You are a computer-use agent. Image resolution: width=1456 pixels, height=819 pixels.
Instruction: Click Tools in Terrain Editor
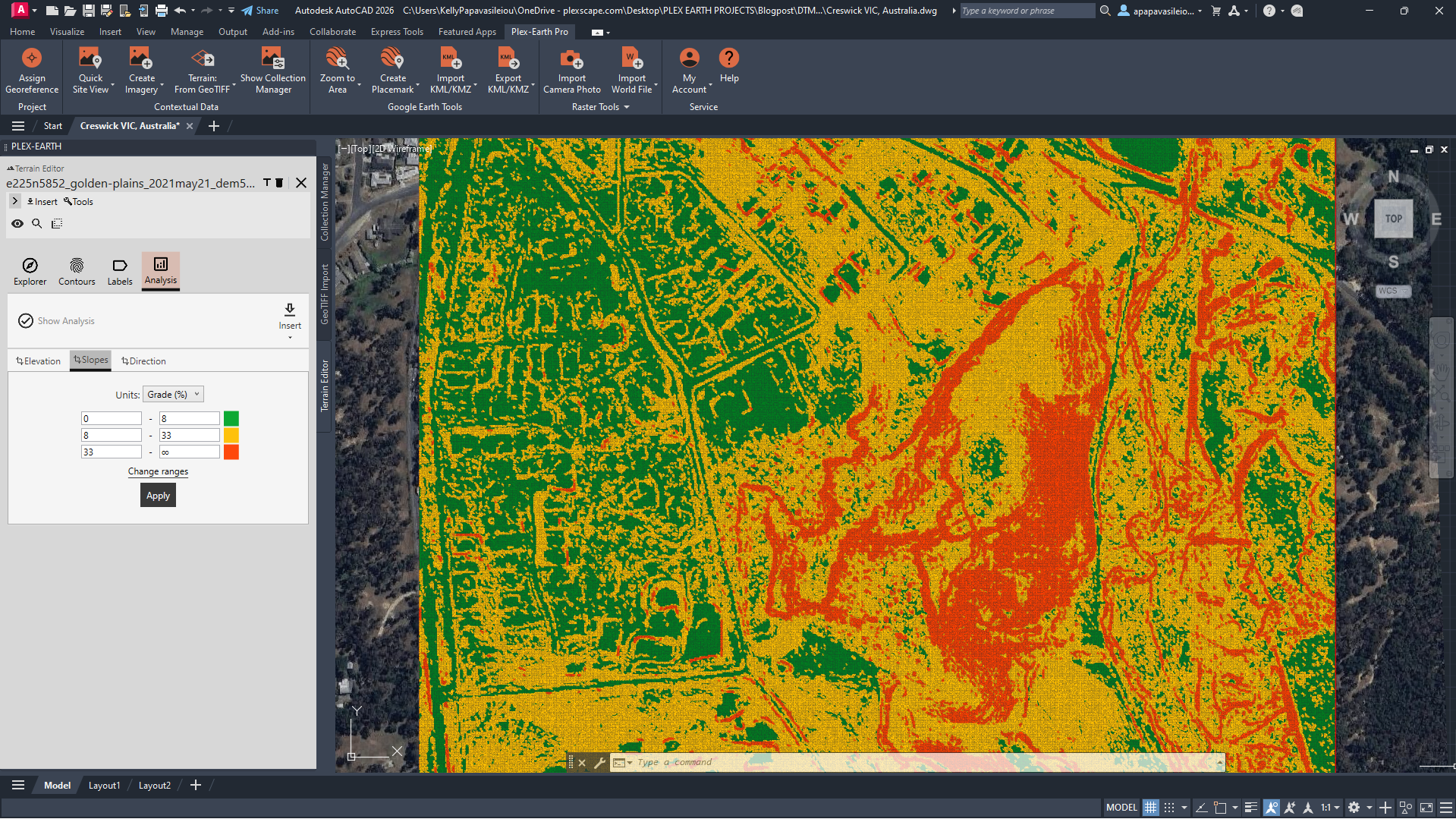pyautogui.click(x=78, y=202)
